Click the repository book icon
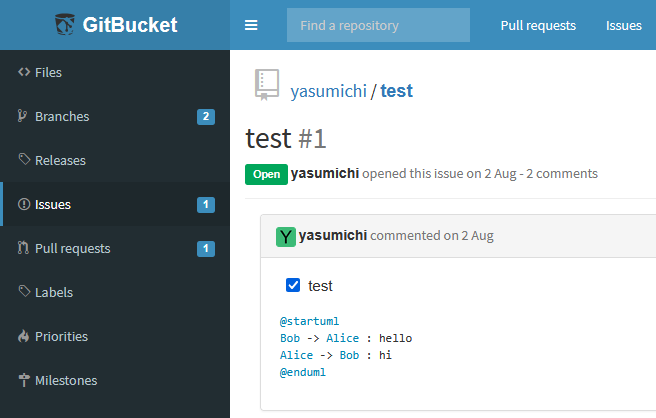Image resolution: width=656 pixels, height=418 pixels. 267,86
